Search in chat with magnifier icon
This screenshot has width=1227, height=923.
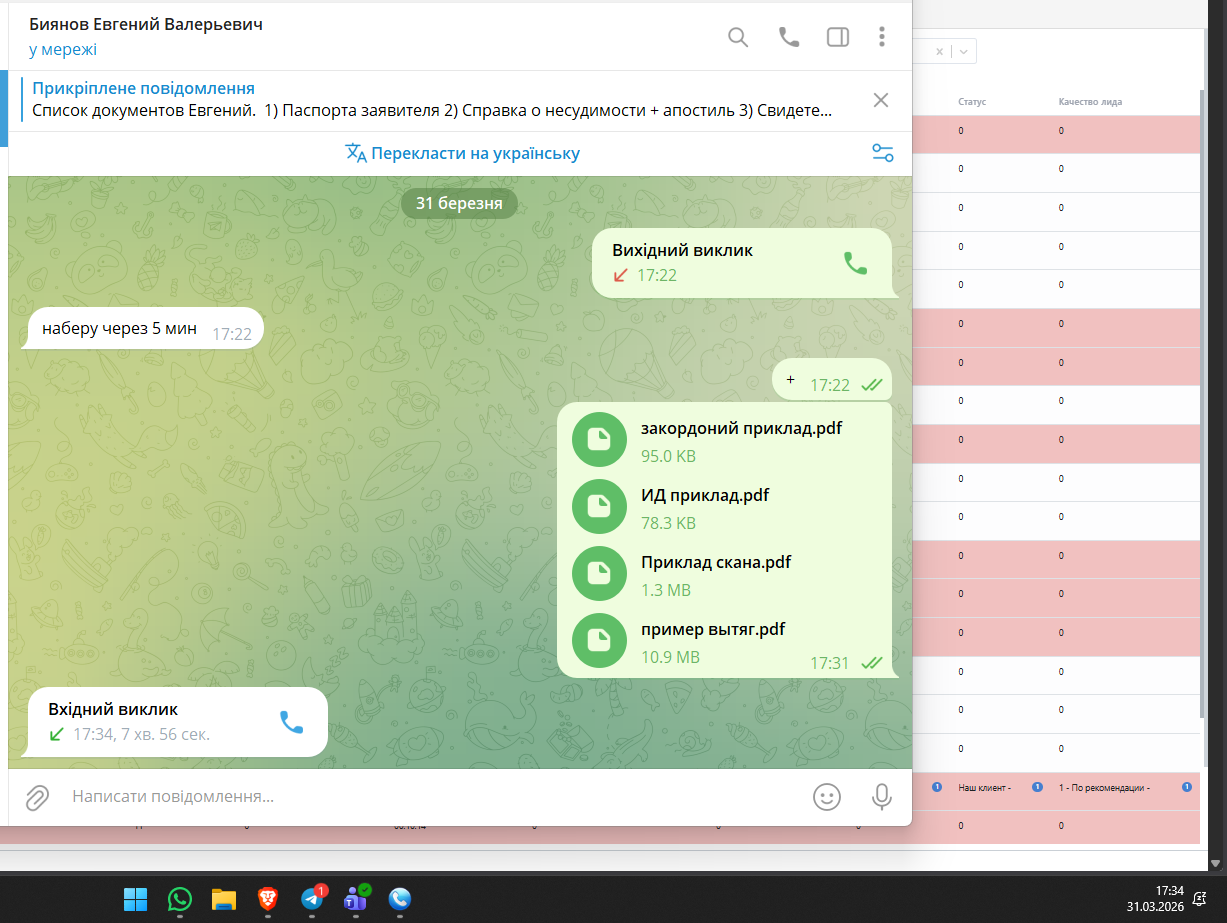point(738,37)
